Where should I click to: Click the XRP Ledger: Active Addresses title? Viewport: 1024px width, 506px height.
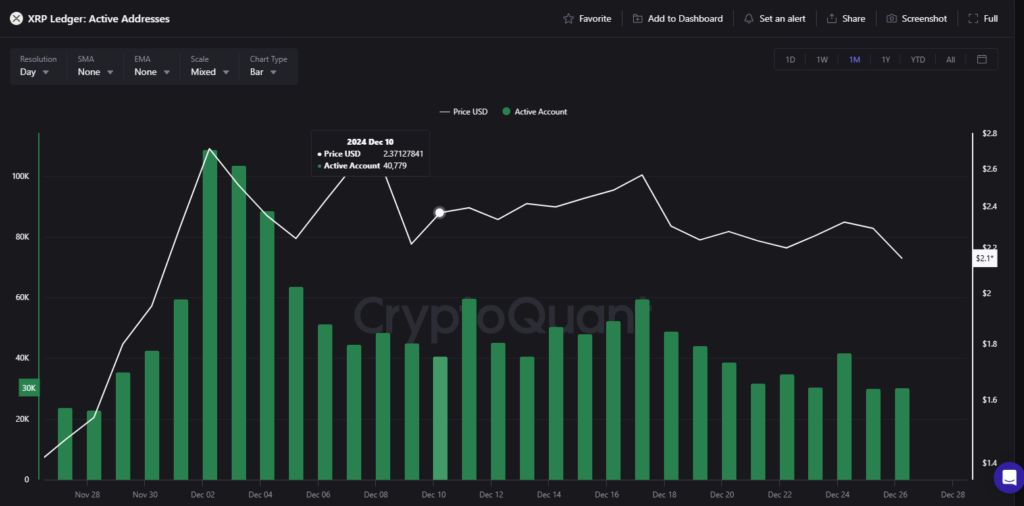pos(99,19)
